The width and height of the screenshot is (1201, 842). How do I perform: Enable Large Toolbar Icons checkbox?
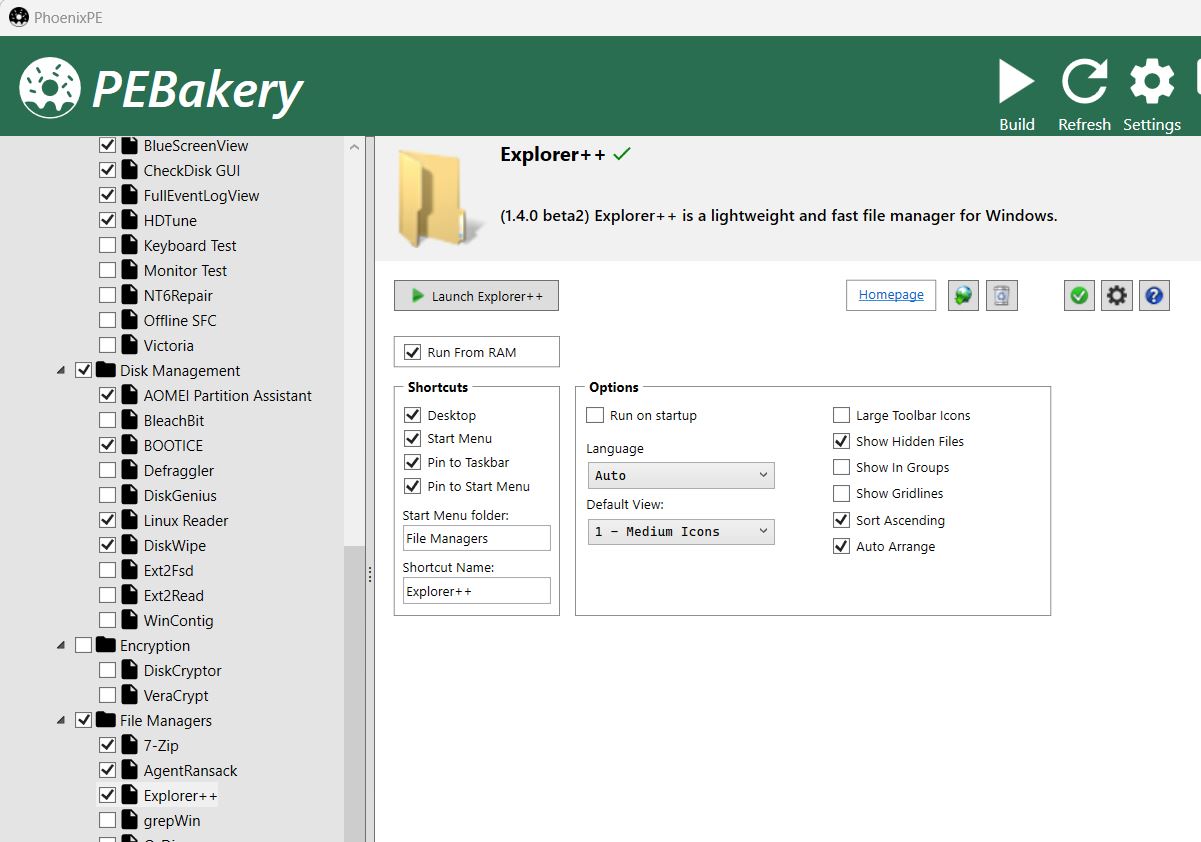tap(841, 415)
